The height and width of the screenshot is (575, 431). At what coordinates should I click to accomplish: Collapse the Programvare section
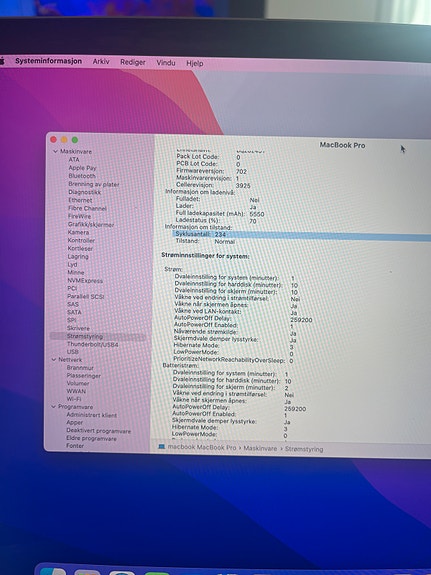tap(54, 407)
